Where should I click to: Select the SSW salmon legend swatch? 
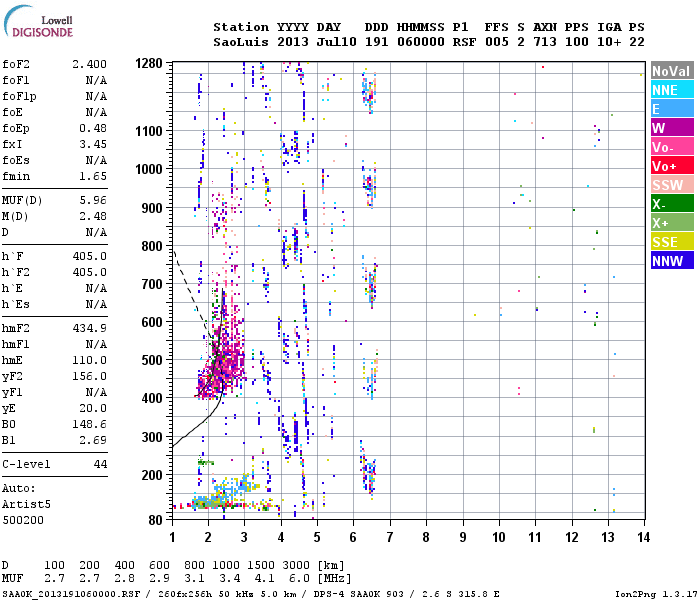[672, 184]
